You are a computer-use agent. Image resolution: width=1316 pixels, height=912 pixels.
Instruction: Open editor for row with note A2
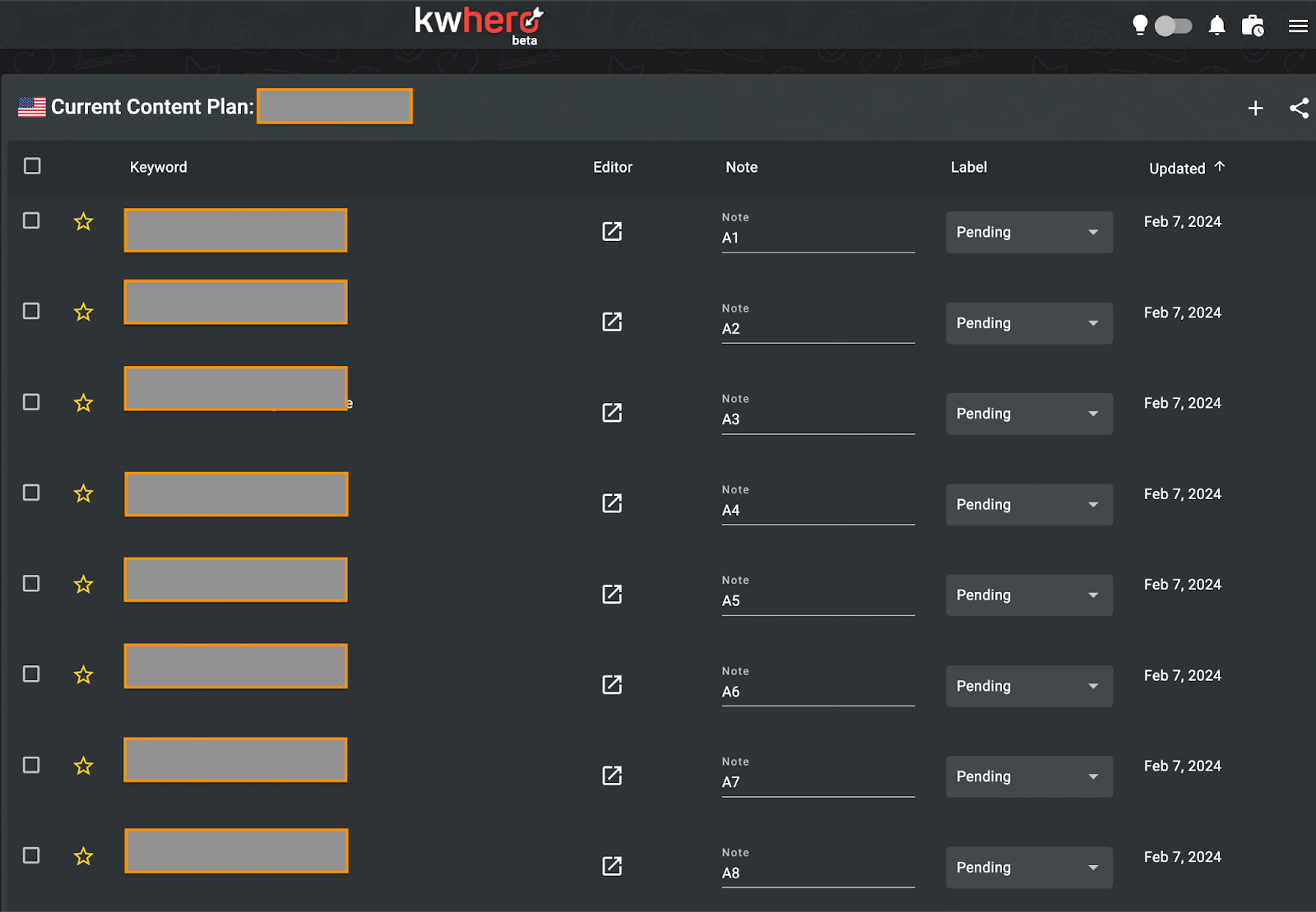pos(612,322)
